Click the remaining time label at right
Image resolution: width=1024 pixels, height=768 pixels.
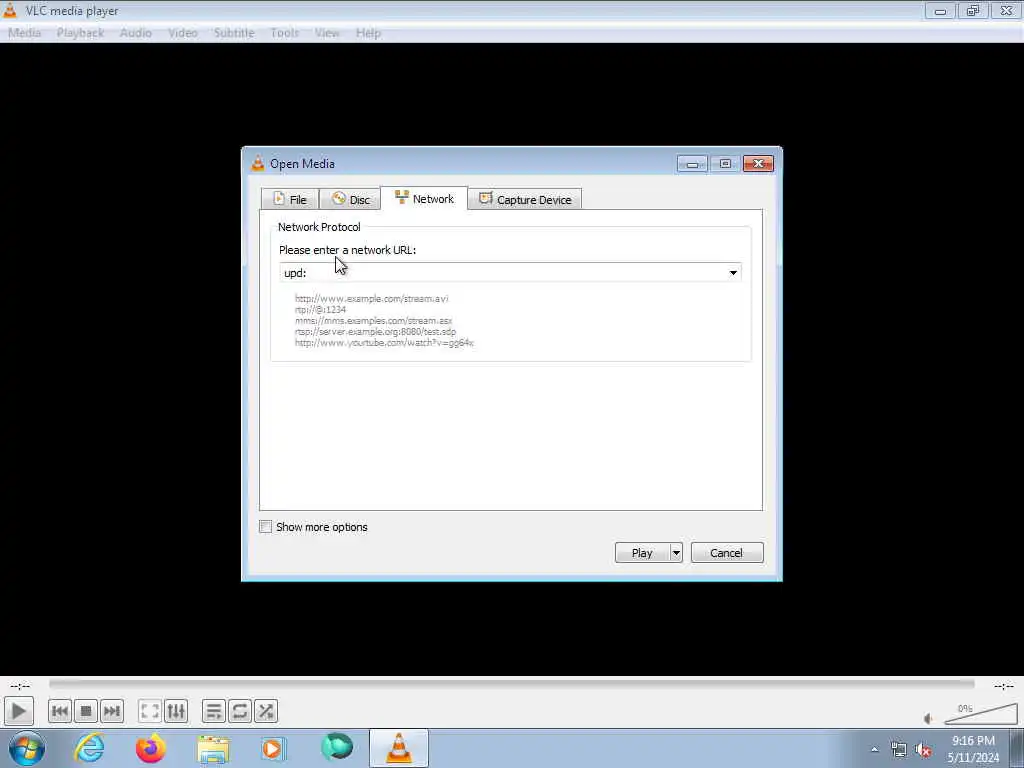click(1003, 686)
